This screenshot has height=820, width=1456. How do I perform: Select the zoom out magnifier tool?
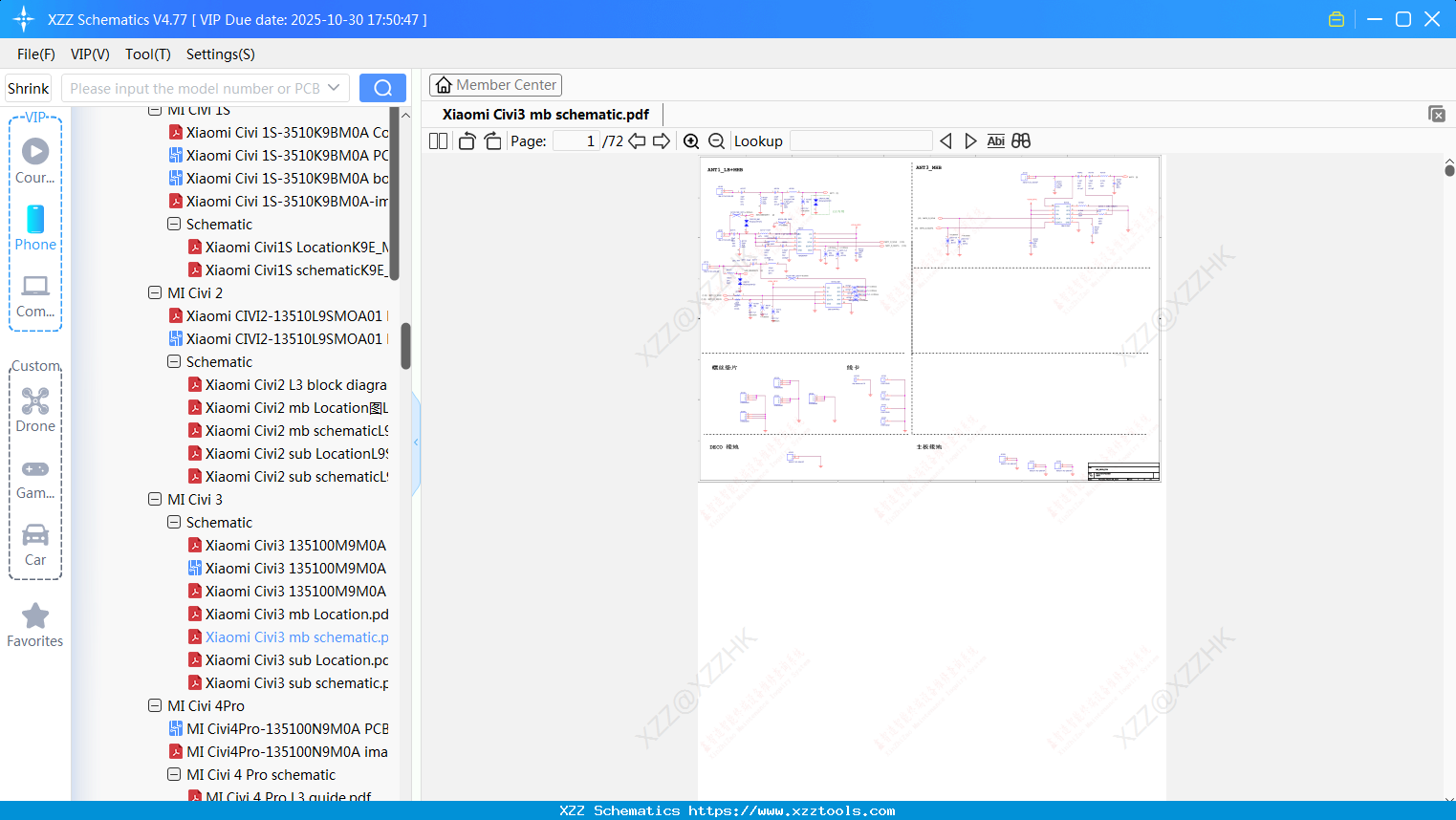[716, 140]
